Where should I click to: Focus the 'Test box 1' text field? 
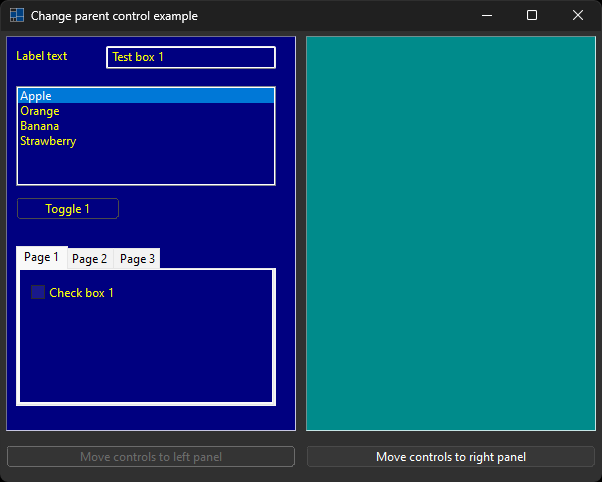[x=190, y=58]
